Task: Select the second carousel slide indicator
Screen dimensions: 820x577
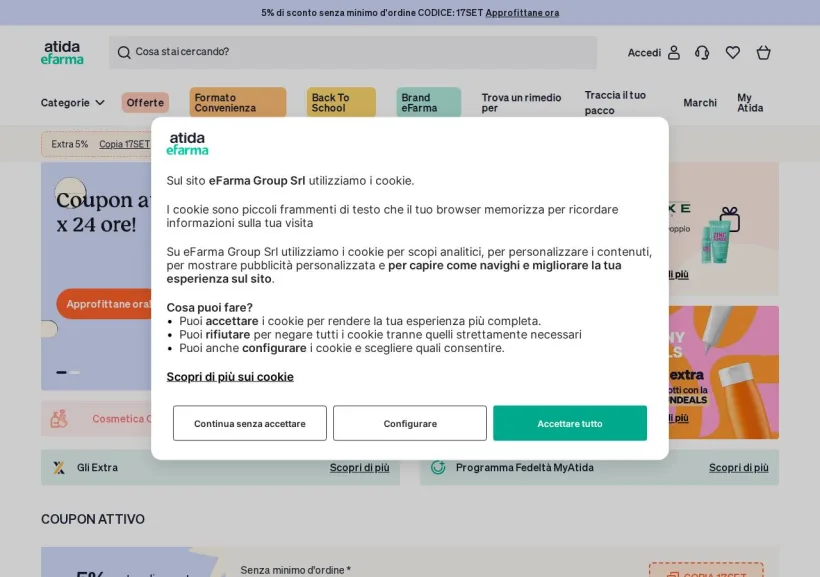Action: (75, 372)
